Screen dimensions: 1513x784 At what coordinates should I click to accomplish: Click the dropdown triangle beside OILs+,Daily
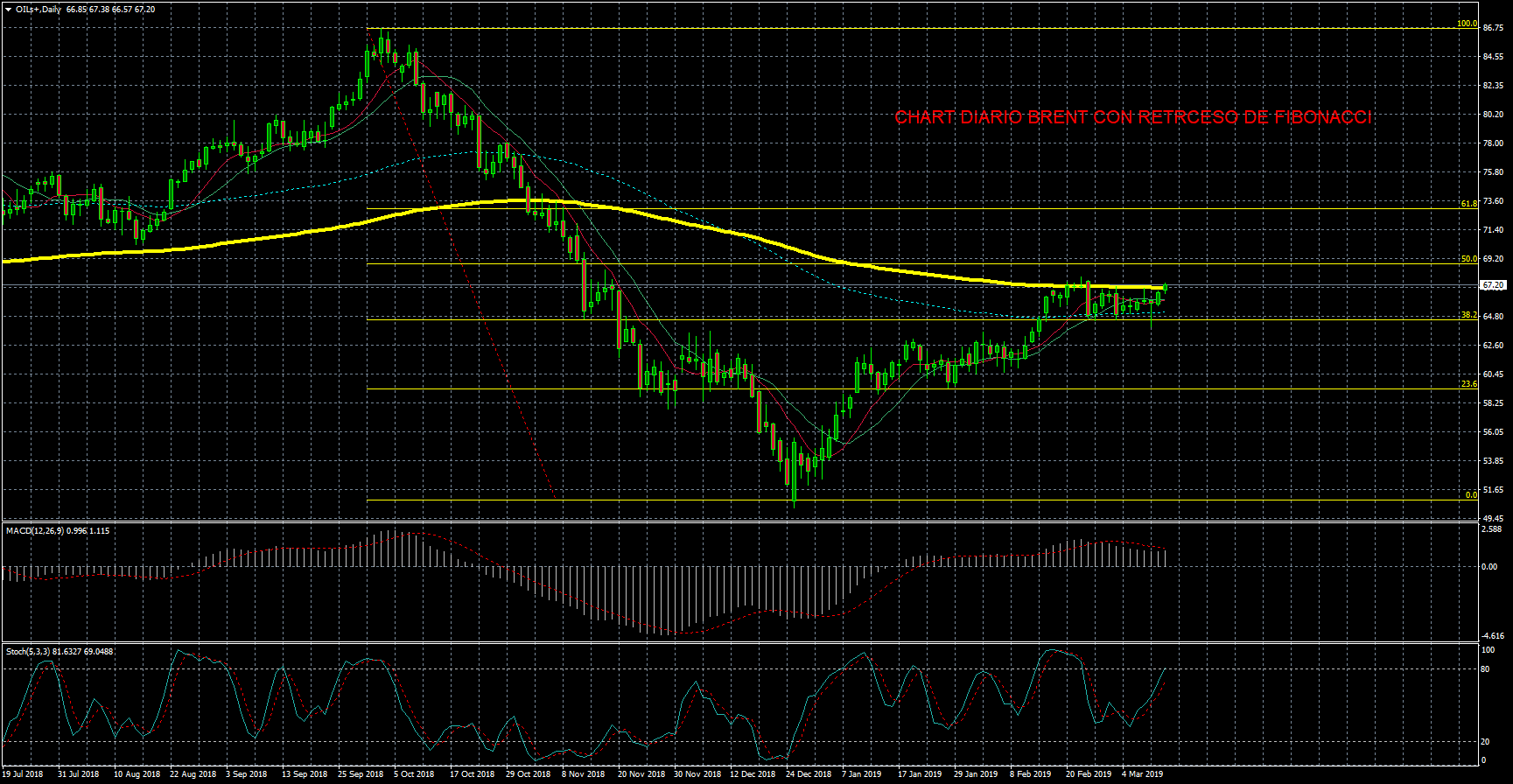point(8,10)
